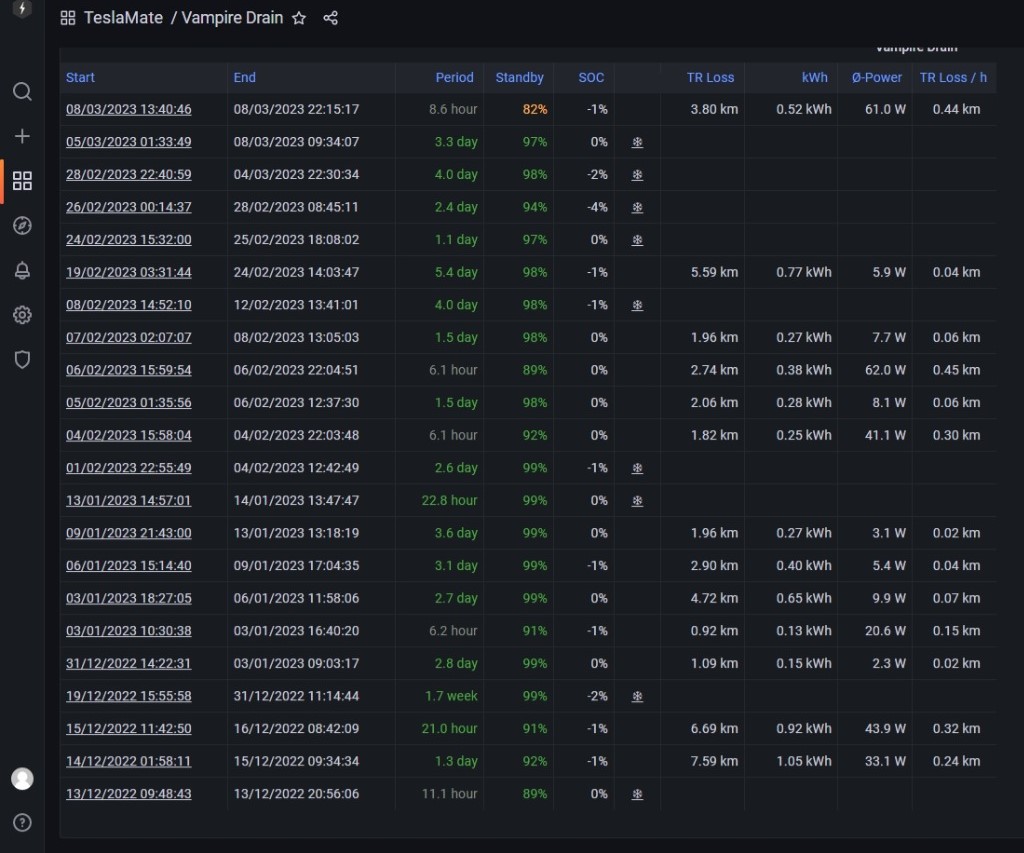Click the Grafana logo at top left
The width and height of the screenshot is (1024, 853).
coord(22,9)
